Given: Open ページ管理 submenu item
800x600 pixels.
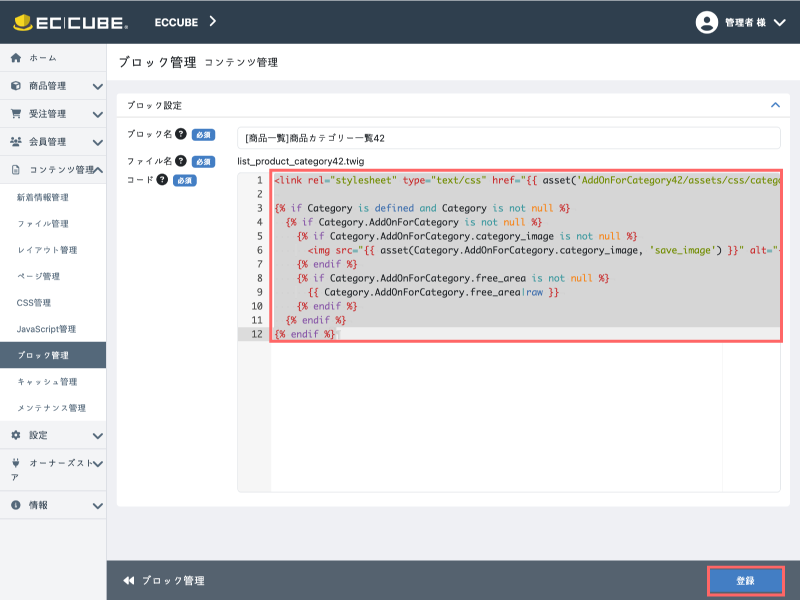Looking at the screenshot, I should click(x=38, y=276).
